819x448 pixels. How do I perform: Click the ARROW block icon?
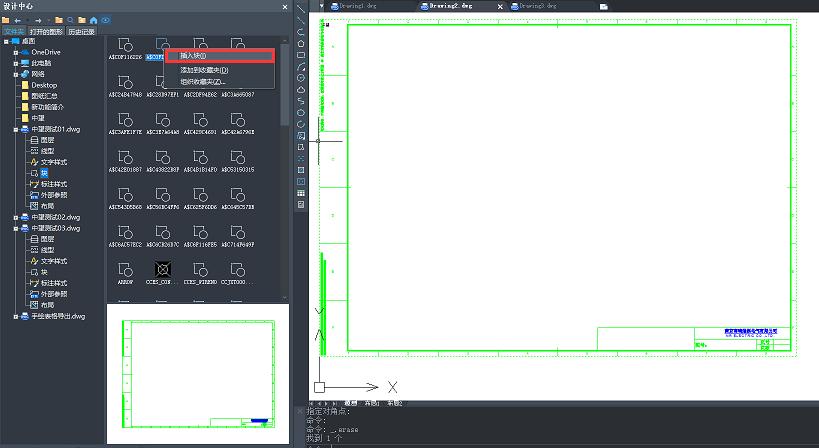[x=125, y=270]
